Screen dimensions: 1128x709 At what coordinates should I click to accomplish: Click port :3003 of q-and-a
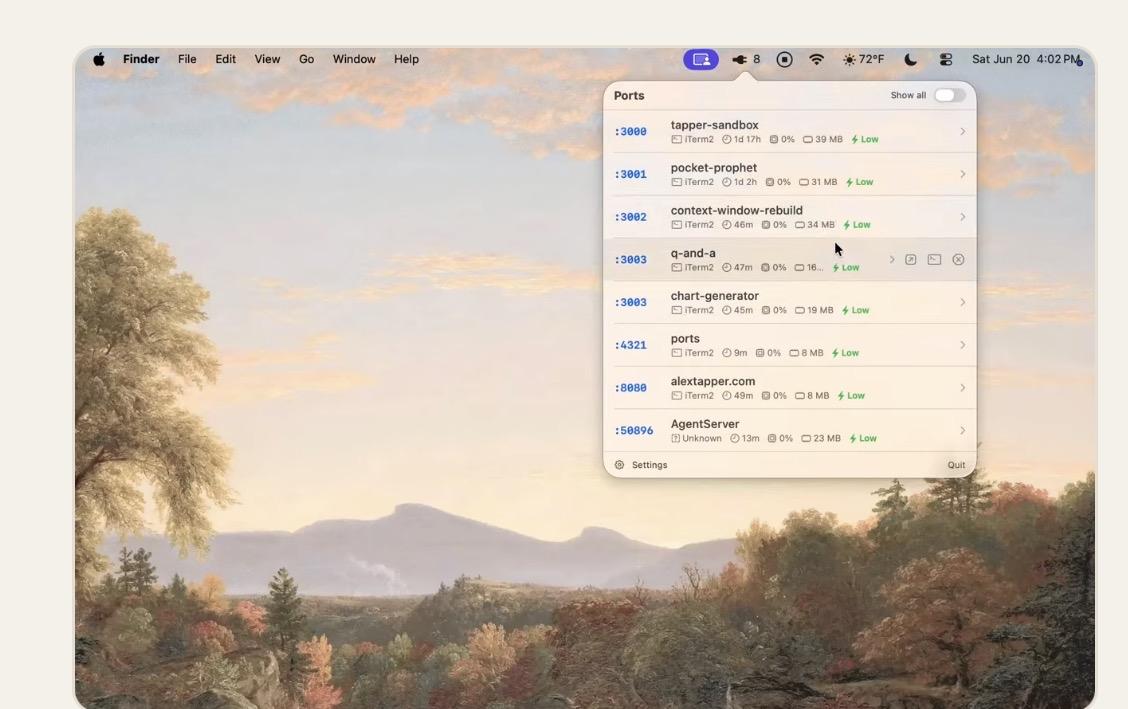pos(630,260)
